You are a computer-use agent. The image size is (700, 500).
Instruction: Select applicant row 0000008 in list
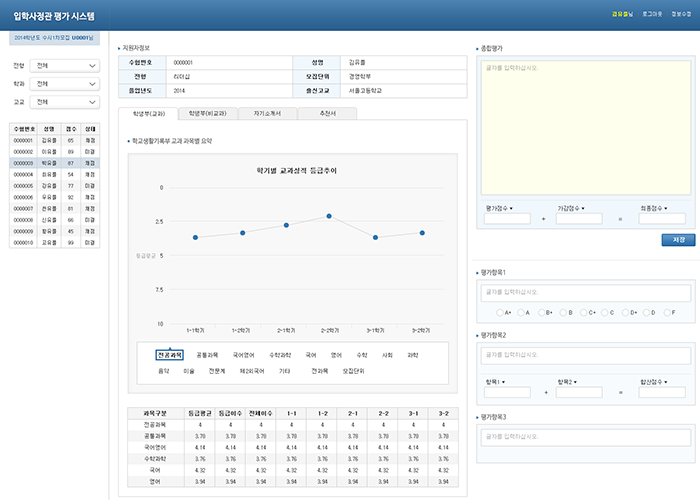pos(54,220)
